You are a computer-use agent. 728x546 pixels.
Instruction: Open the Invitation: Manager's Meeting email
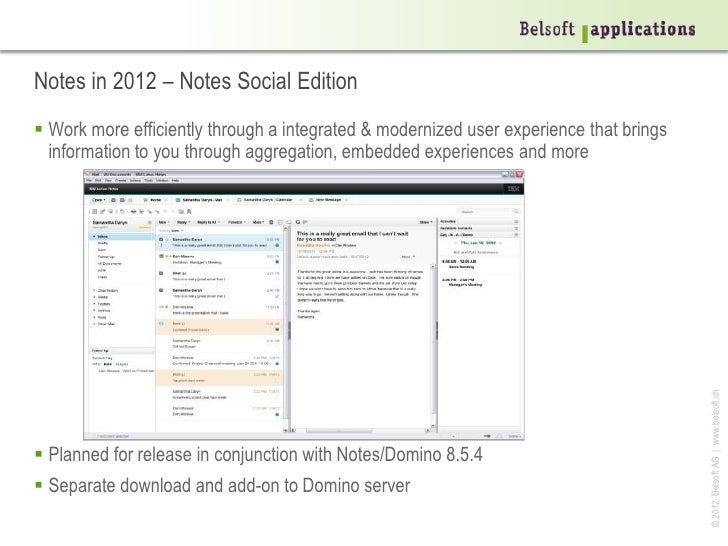pos(219,259)
